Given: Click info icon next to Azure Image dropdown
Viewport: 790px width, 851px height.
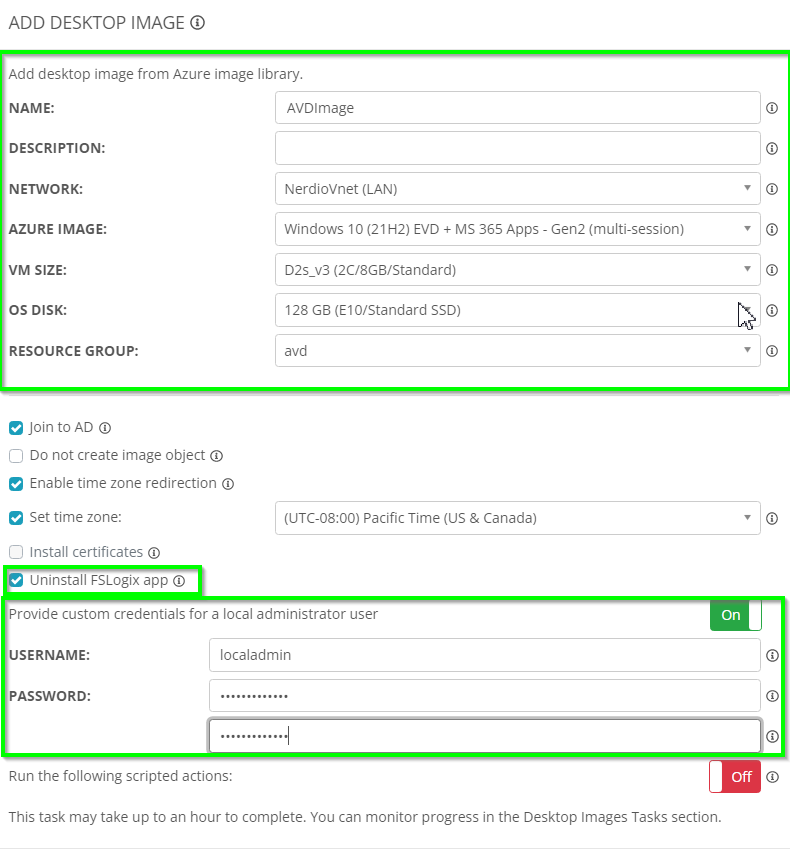Looking at the screenshot, I should [772, 230].
